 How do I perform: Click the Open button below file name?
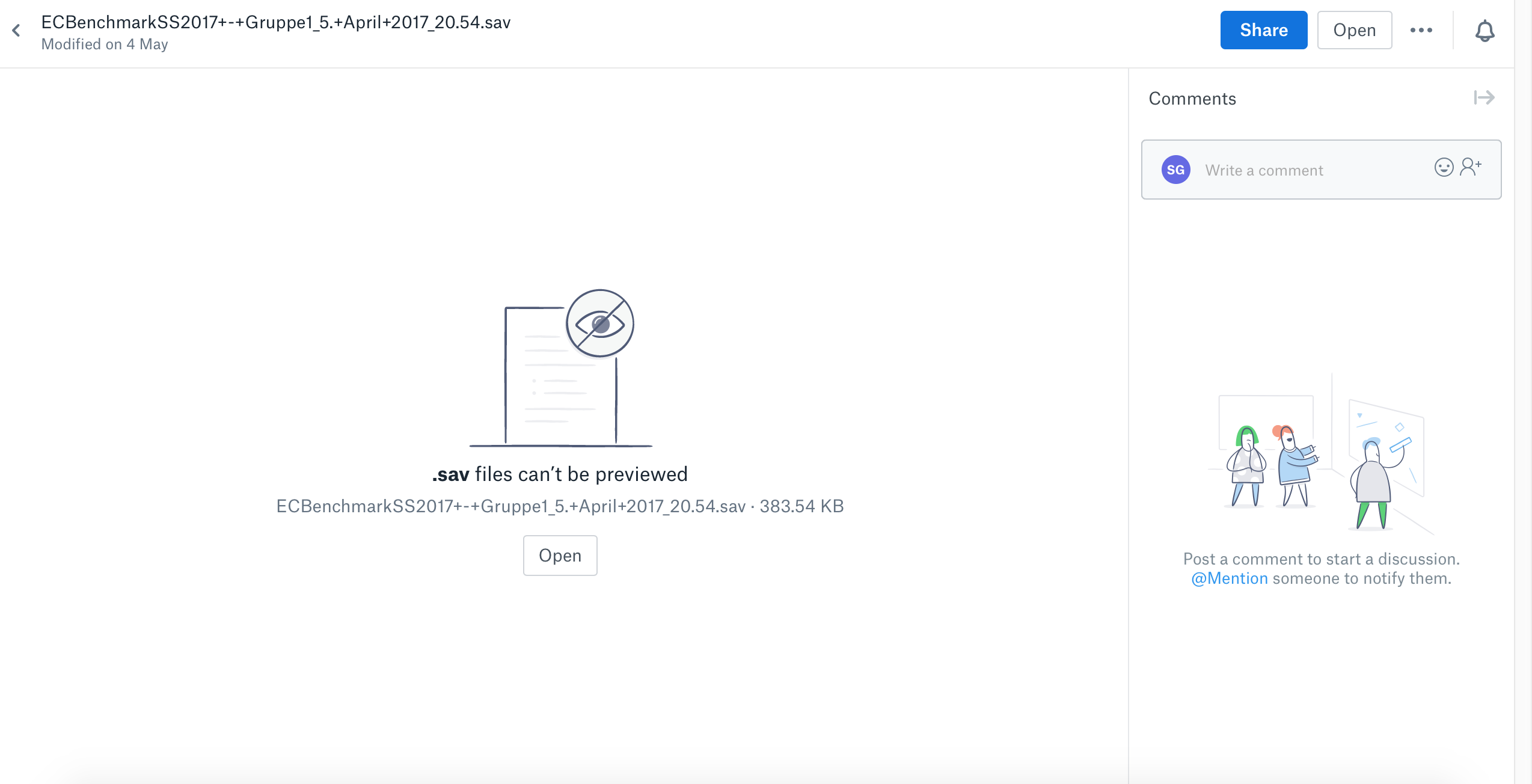[559, 555]
